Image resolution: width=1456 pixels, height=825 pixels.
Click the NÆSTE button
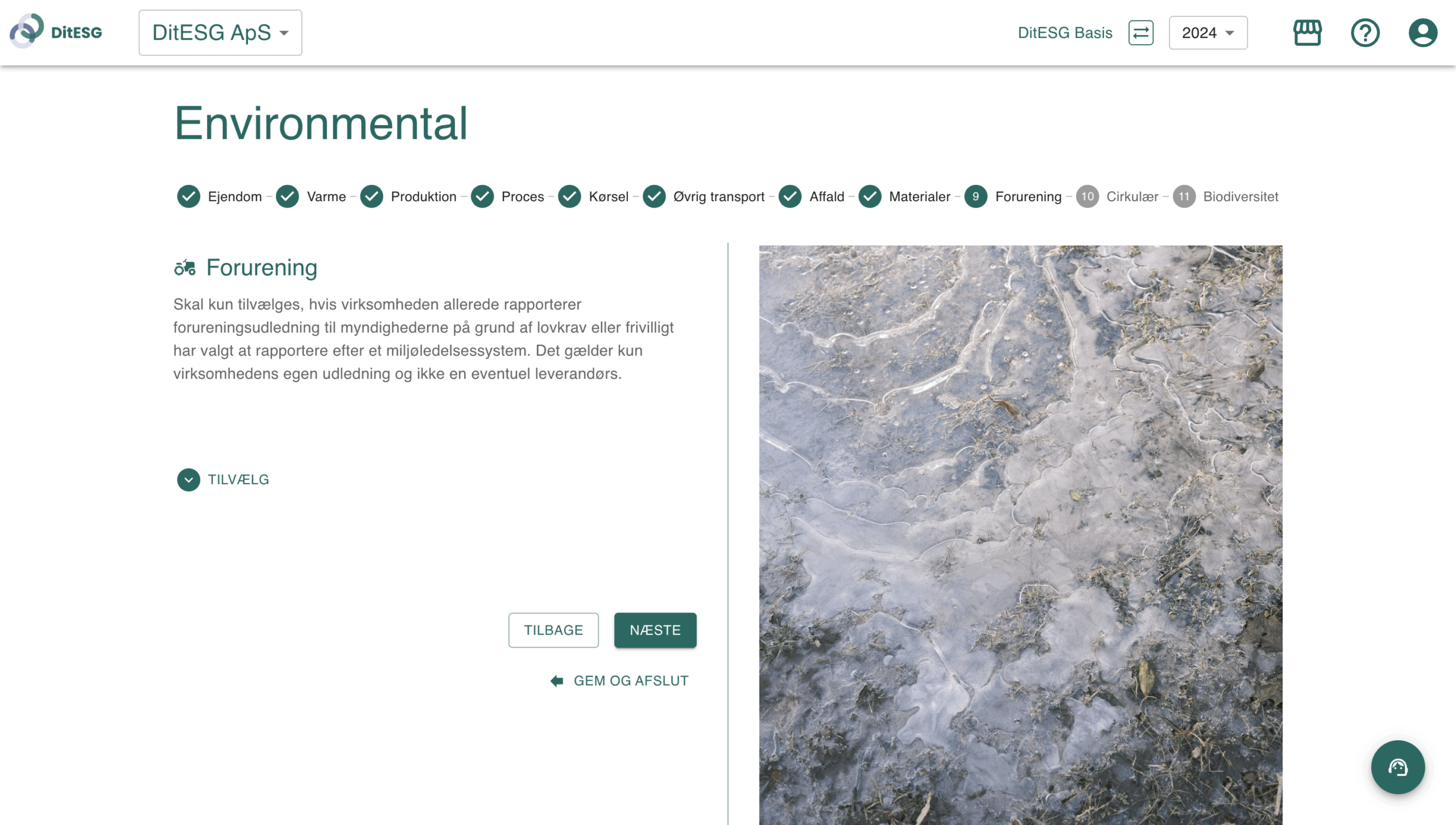[655, 630]
